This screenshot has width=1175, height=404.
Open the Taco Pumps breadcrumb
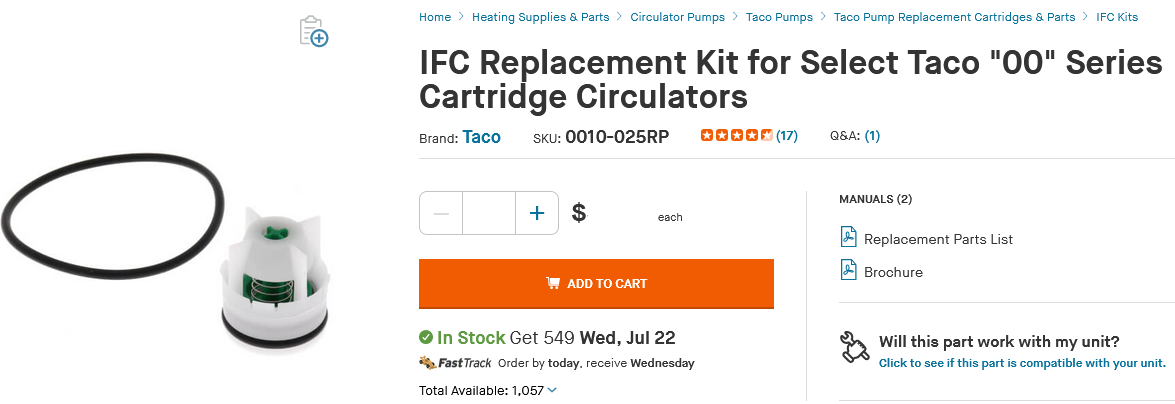[779, 16]
